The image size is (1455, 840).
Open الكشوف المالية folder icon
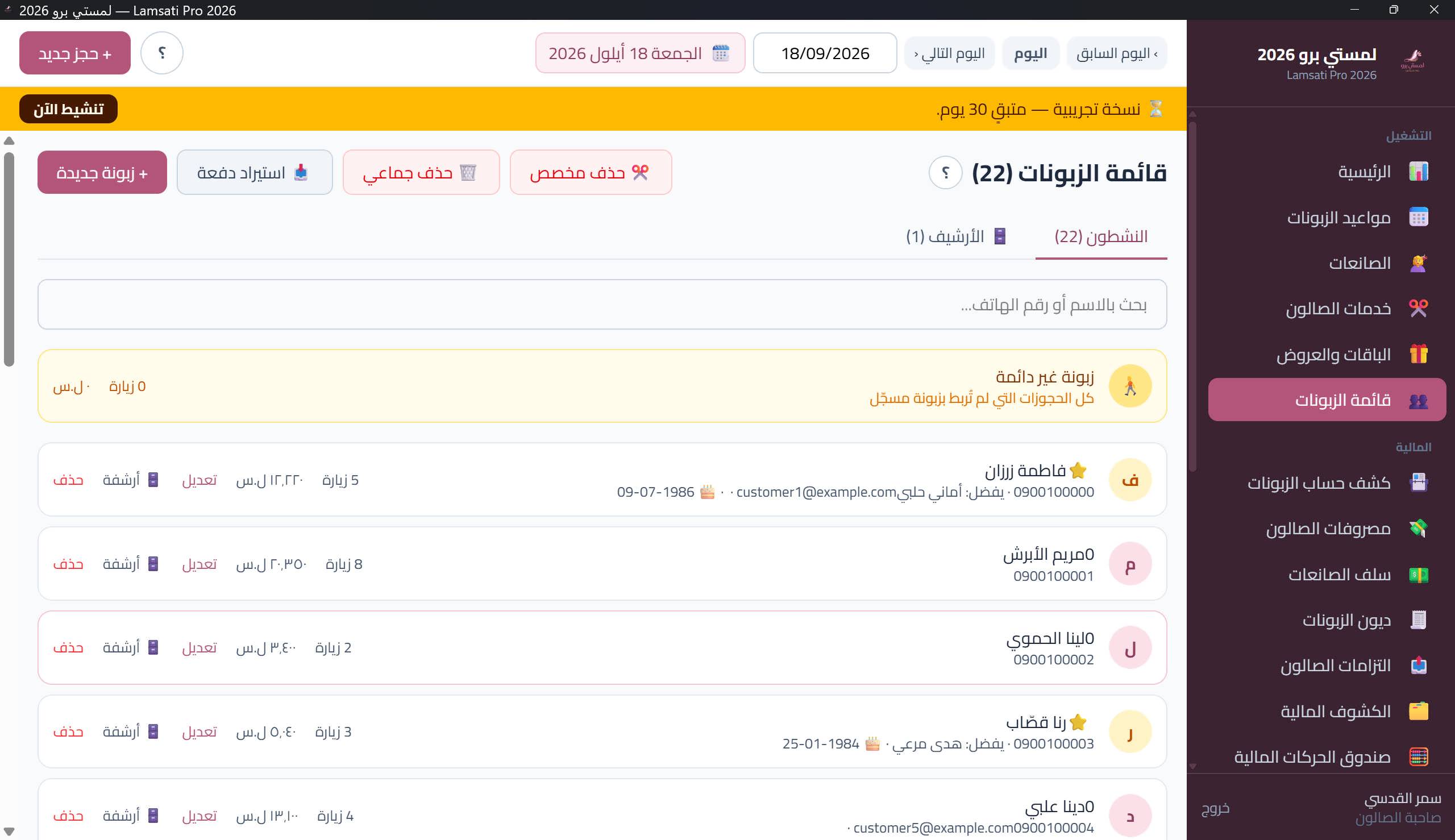click(x=1418, y=712)
